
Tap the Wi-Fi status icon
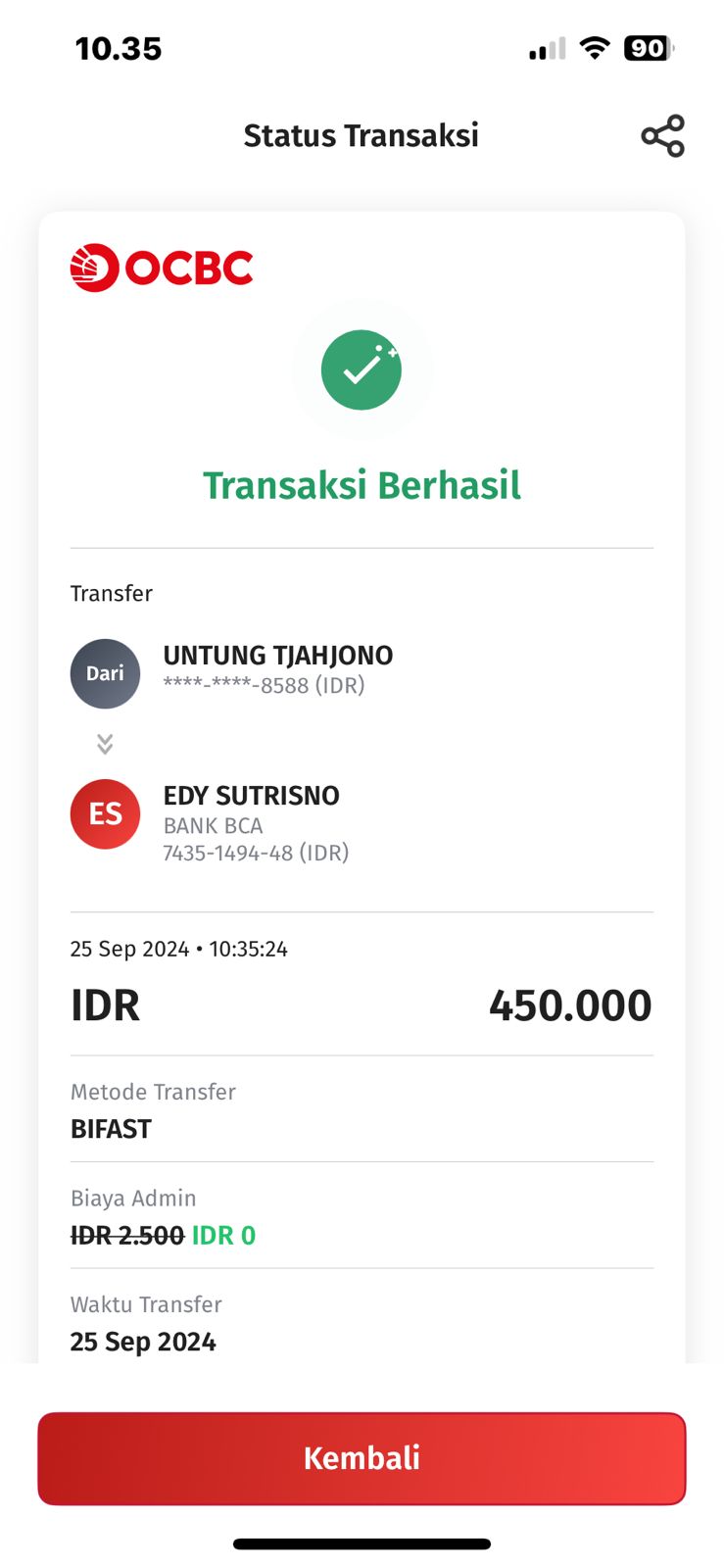point(594,48)
